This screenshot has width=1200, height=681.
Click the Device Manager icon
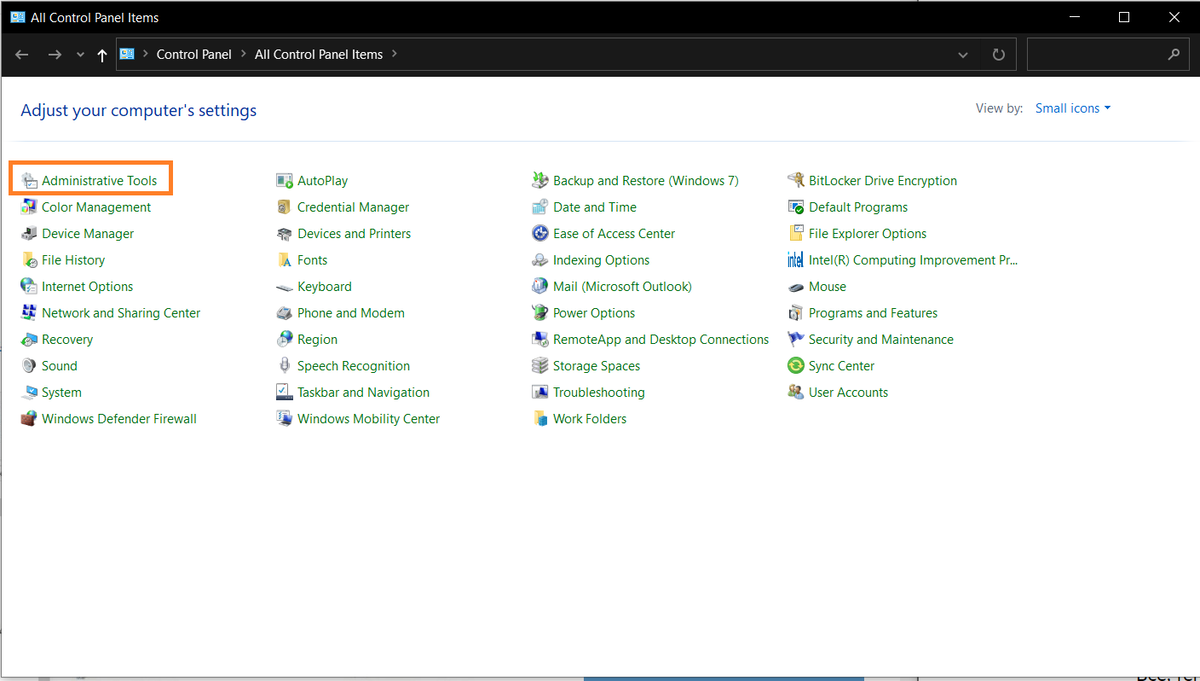(x=29, y=234)
